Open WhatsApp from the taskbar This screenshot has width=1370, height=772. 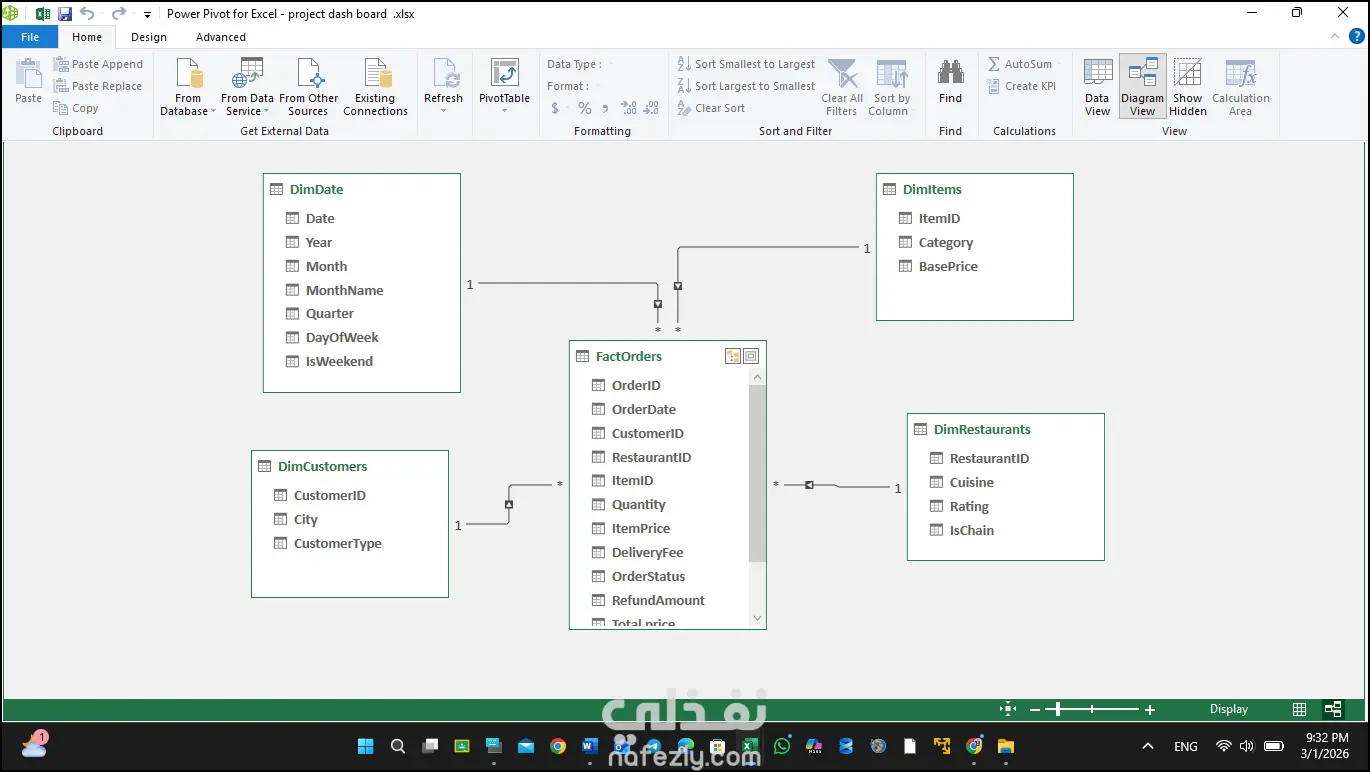(x=782, y=746)
